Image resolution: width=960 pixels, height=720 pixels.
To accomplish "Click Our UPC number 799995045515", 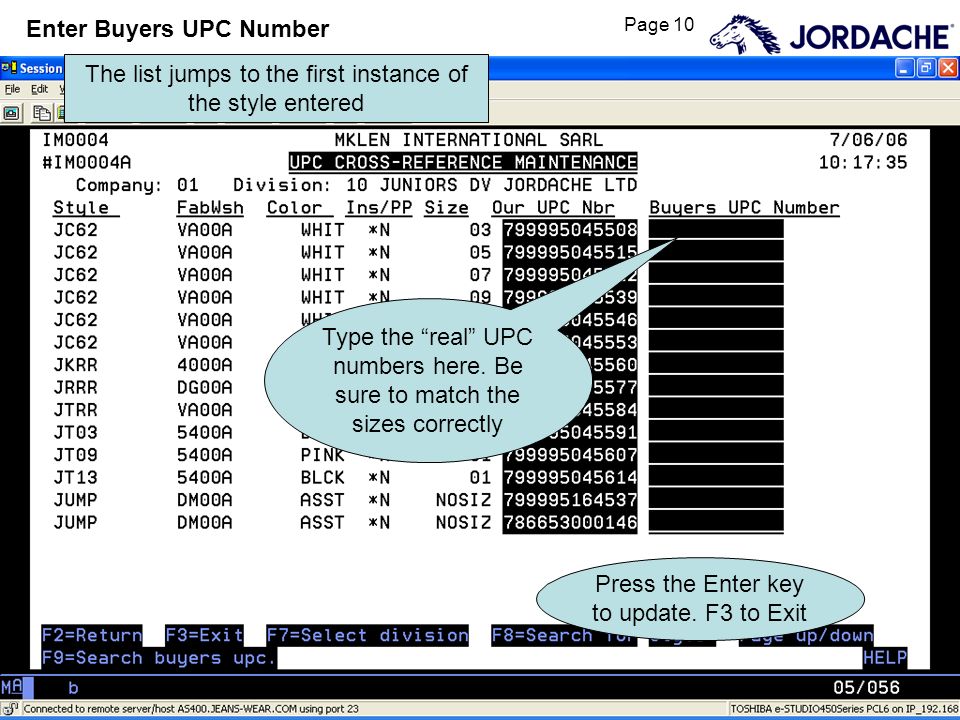I will 570,252.
